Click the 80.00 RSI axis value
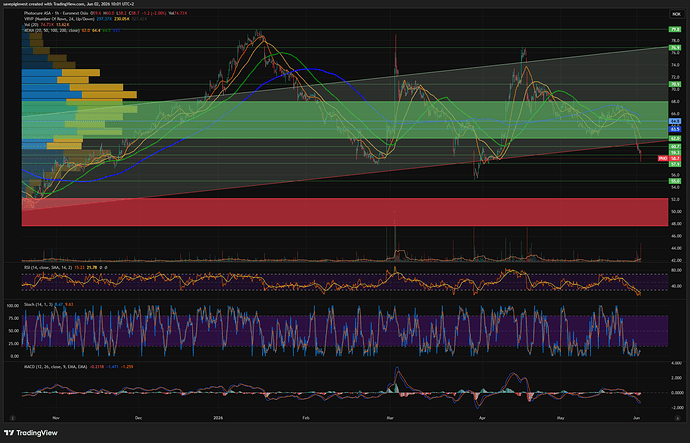Viewport: 690px width, 443px height. coord(675,270)
